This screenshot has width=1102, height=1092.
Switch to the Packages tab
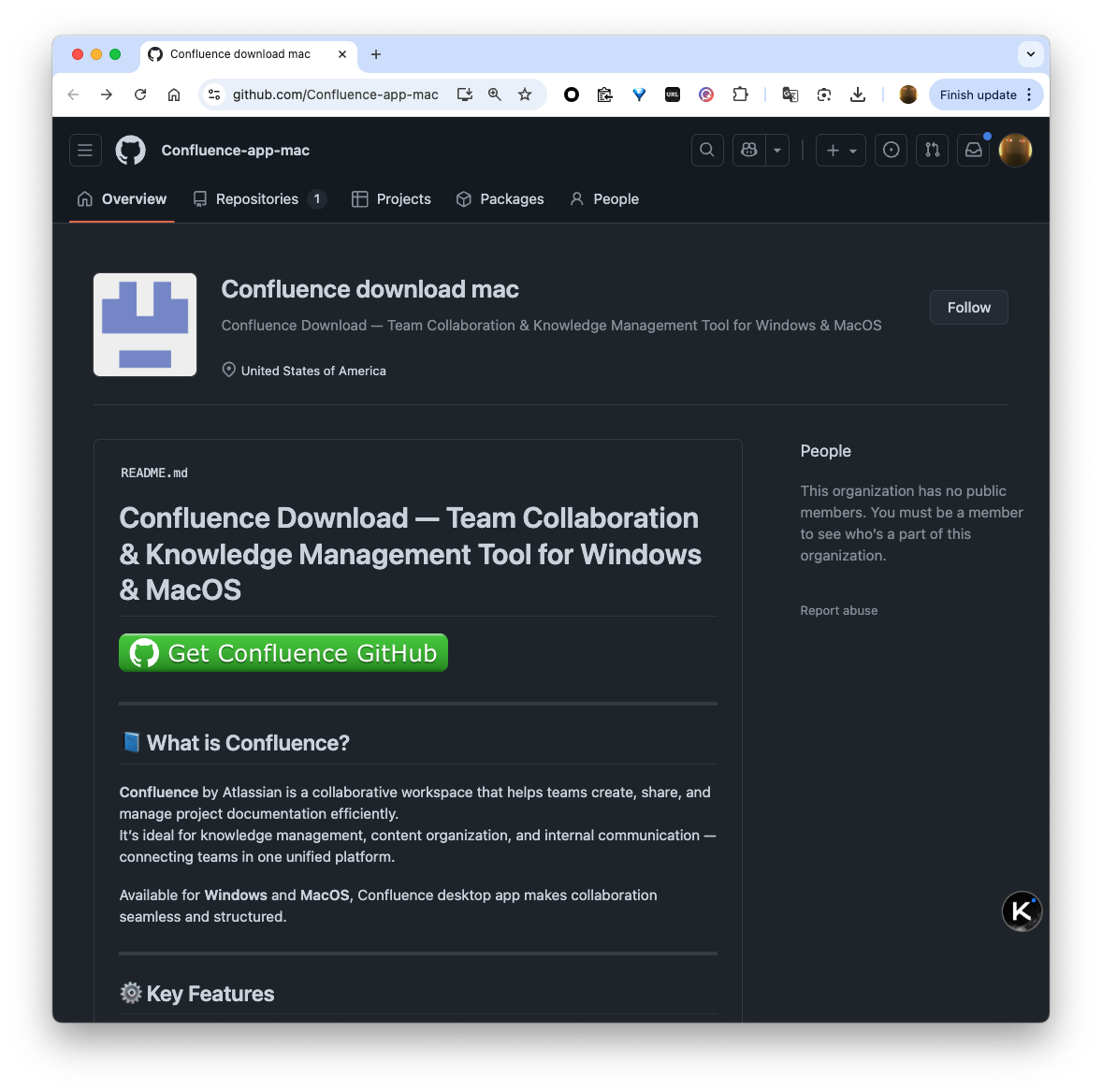point(500,199)
